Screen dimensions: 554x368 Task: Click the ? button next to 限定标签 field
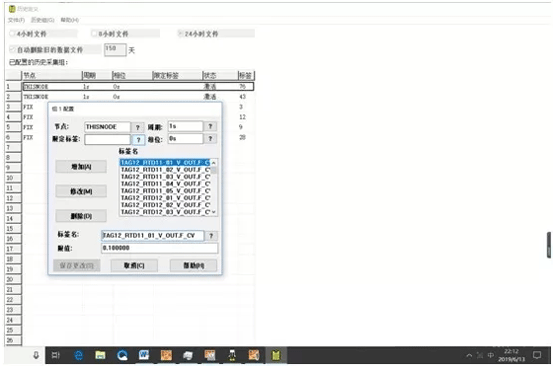[138, 140]
